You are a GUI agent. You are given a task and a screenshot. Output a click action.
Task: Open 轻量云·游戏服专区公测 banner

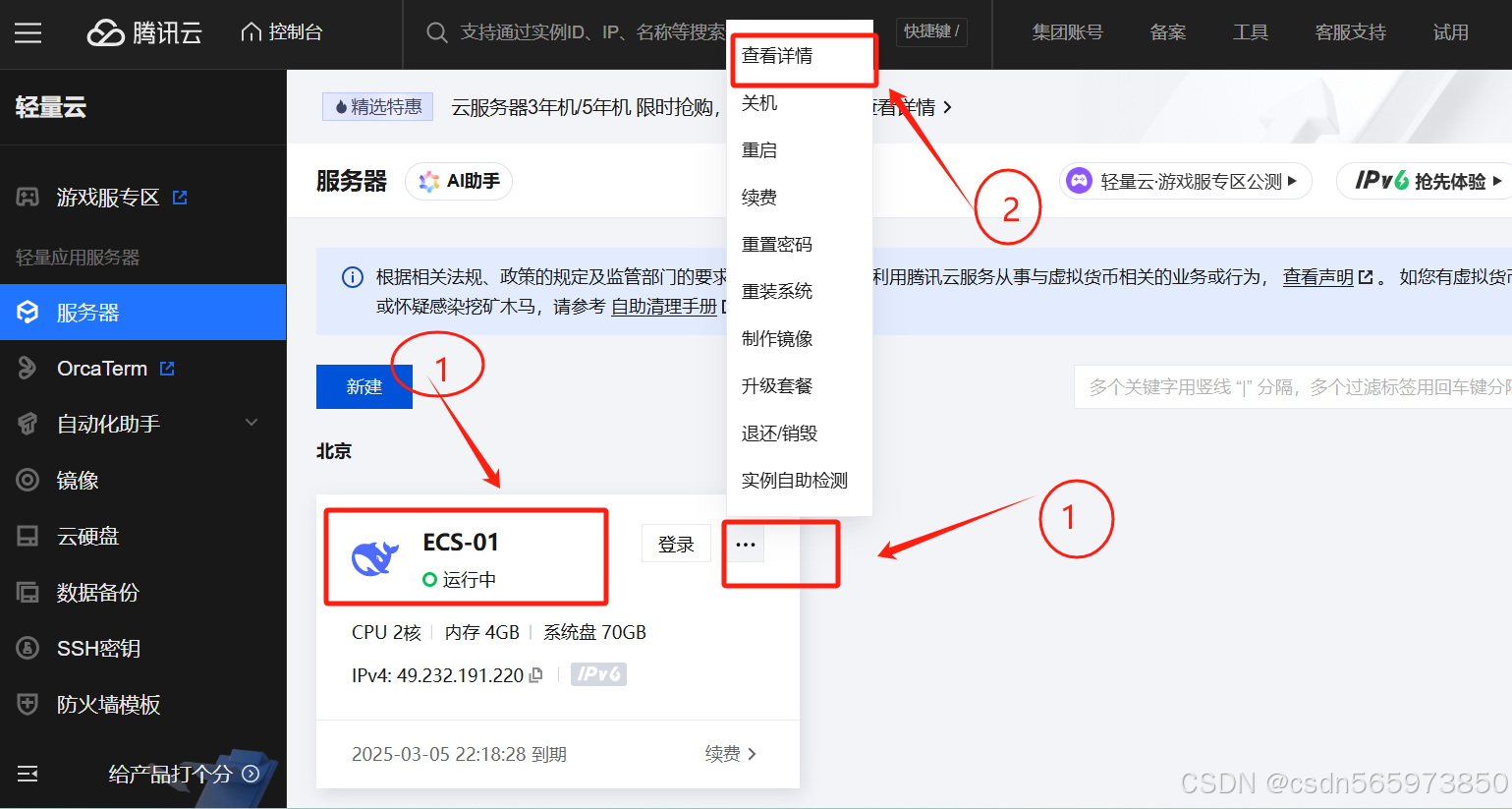tap(1185, 181)
